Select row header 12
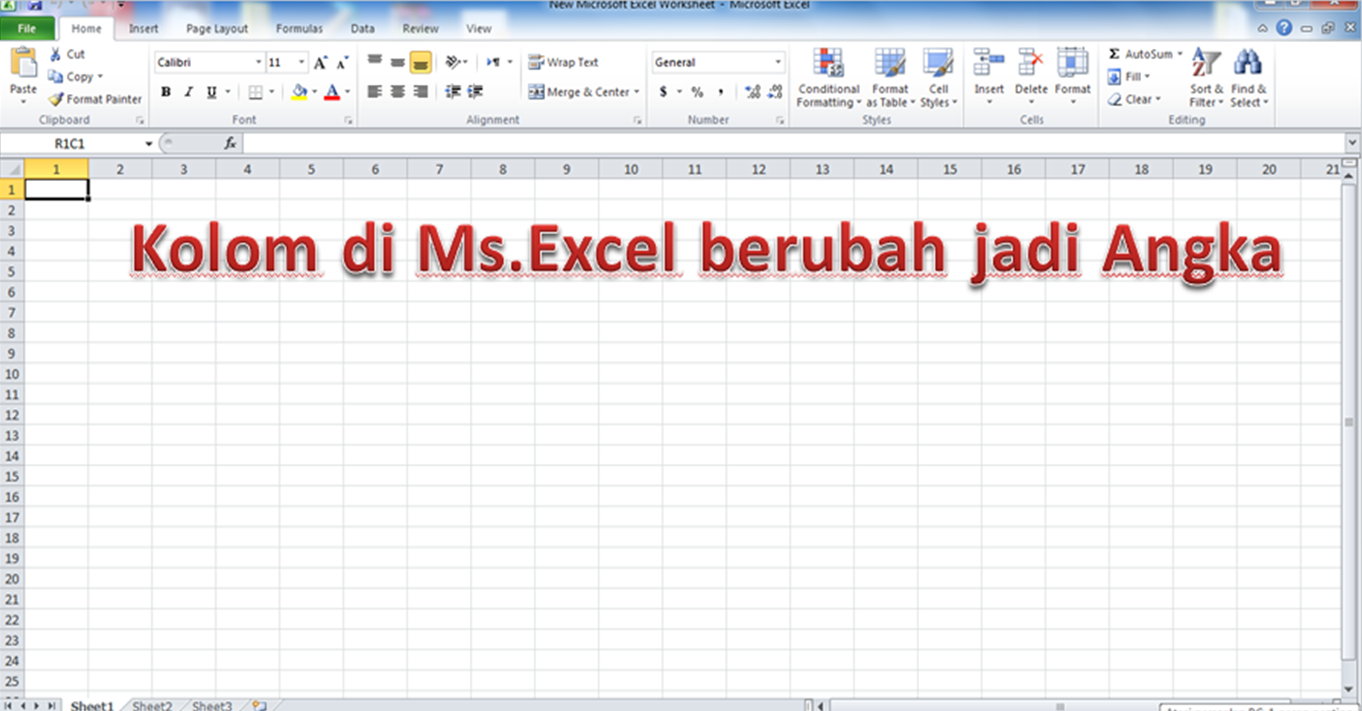This screenshot has height=711, width=1362. 12,415
